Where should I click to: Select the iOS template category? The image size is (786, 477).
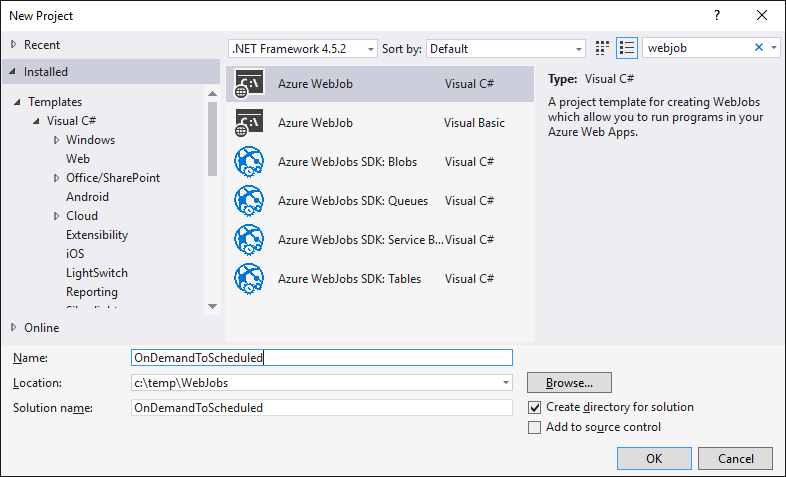(75, 254)
